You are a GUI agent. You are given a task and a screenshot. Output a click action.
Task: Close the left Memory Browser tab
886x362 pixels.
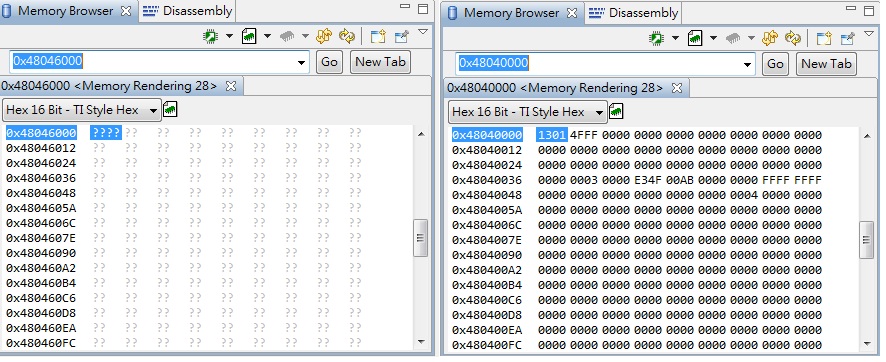pyautogui.click(x=126, y=11)
